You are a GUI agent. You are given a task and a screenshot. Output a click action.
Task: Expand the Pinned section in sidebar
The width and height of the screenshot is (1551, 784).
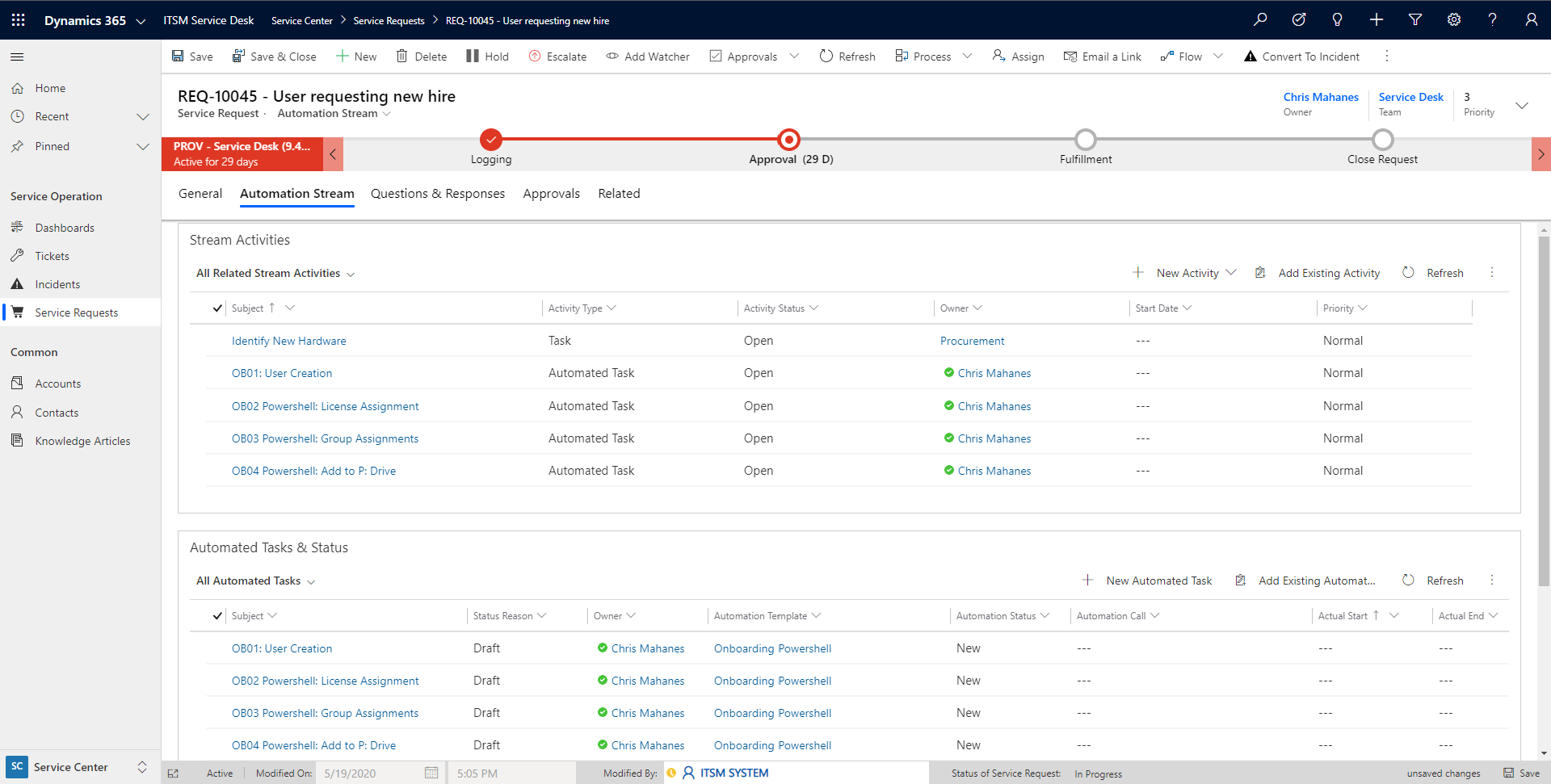(143, 147)
